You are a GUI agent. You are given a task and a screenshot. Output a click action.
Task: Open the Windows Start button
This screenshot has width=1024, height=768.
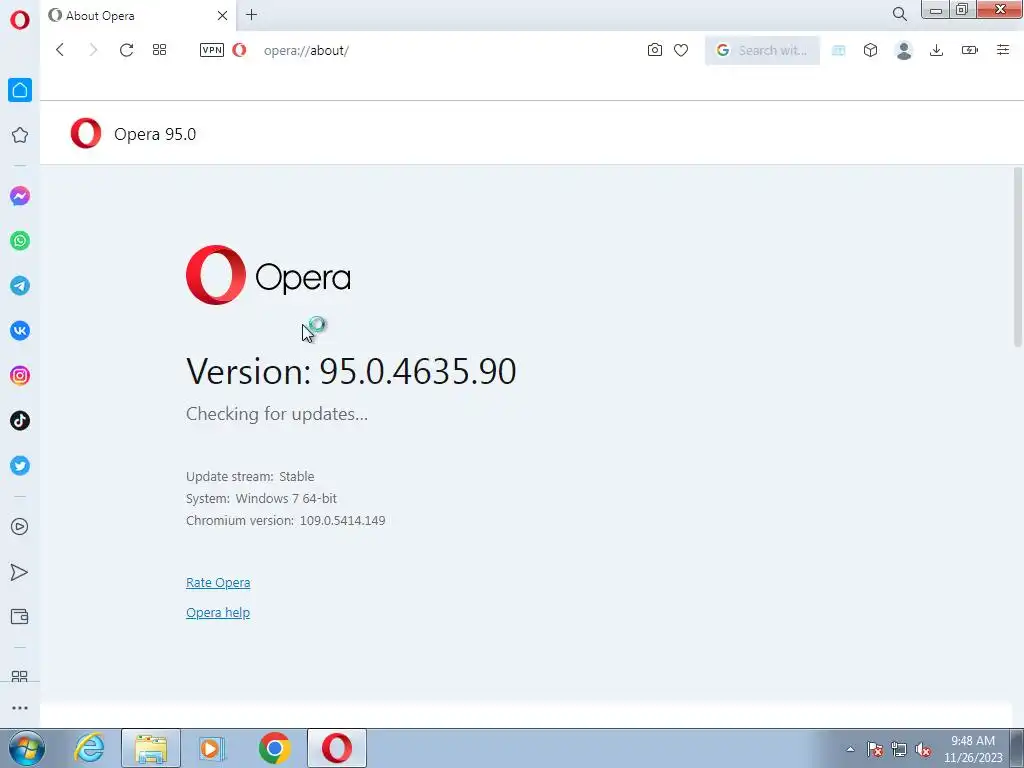pyautogui.click(x=26, y=748)
